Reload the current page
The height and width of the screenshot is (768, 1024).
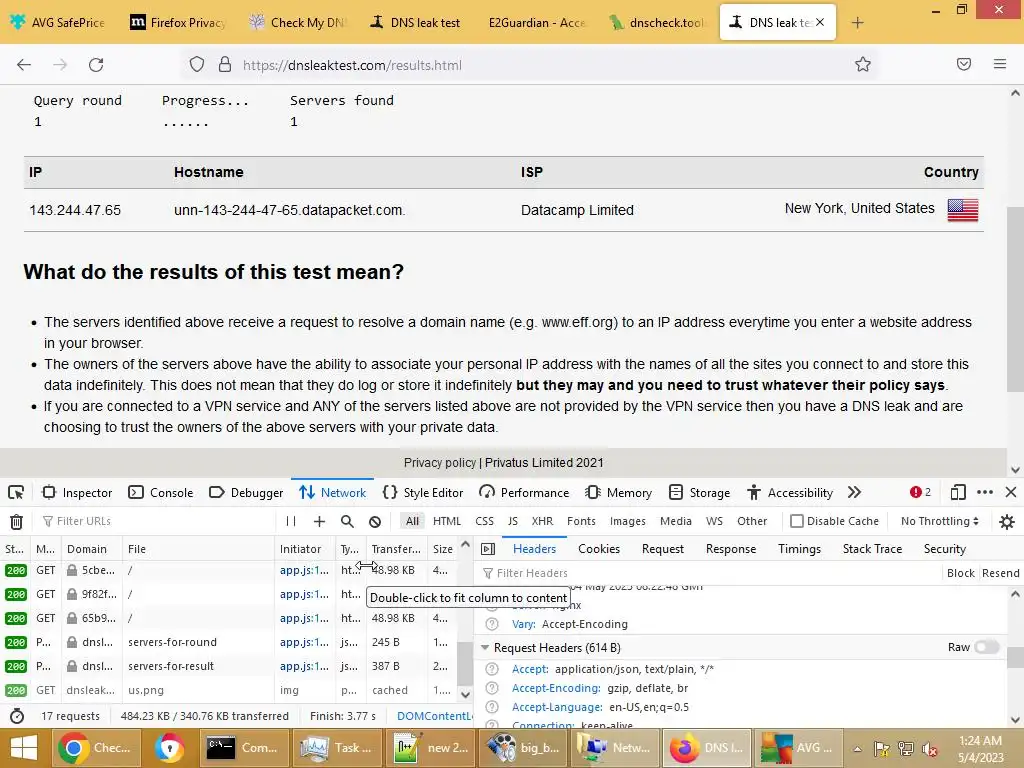point(96,65)
